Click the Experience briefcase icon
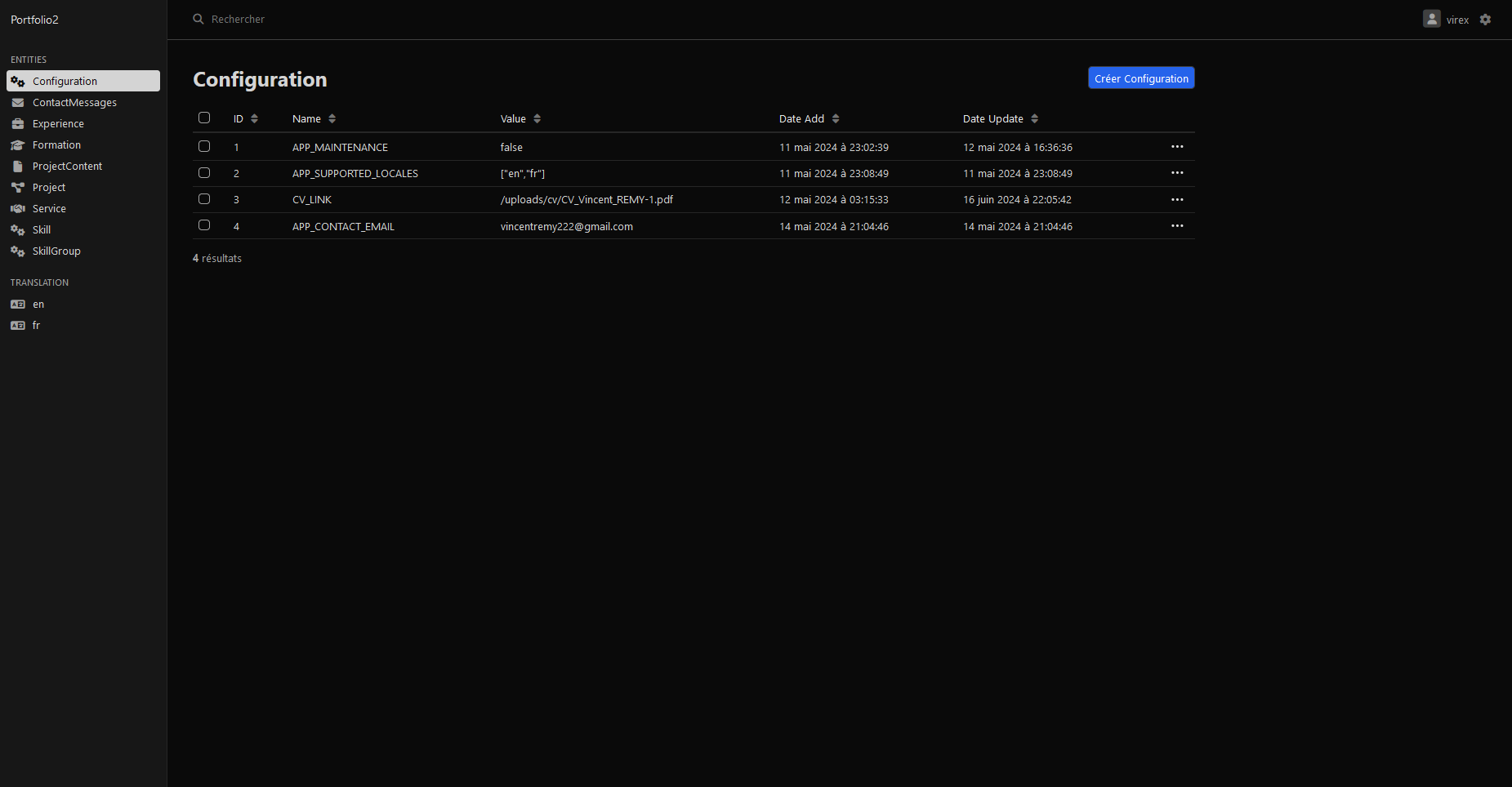1512x787 pixels. point(18,124)
